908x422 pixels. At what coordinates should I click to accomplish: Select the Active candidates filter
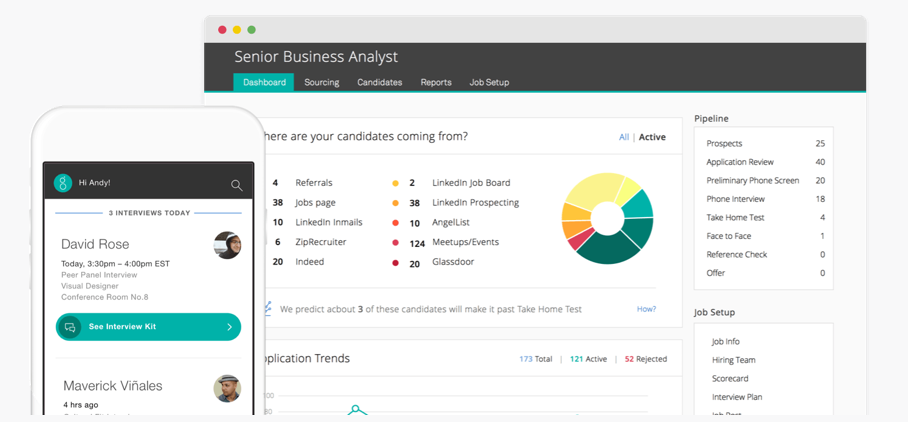652,137
